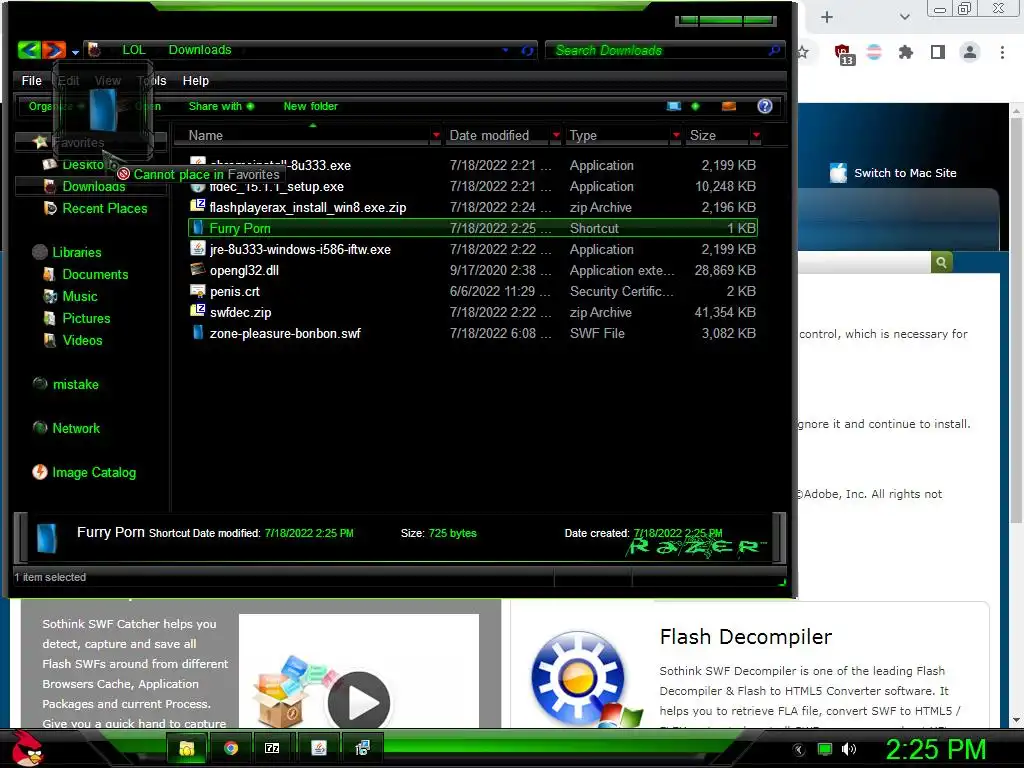Go forward using the orange Forward arrow

point(54,50)
